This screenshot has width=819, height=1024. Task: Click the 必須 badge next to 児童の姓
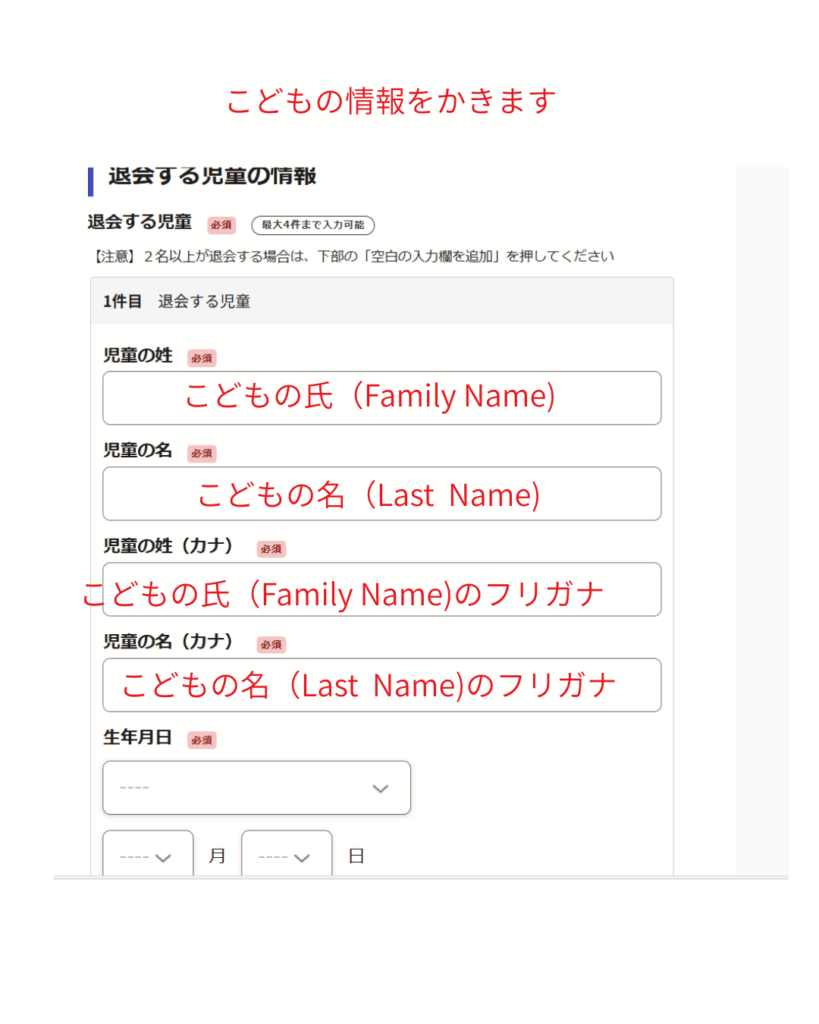[x=202, y=358]
